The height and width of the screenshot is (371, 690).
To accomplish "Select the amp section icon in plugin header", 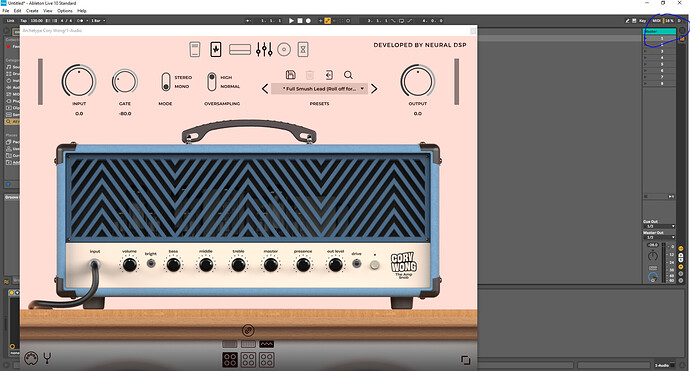I will 216,49.
